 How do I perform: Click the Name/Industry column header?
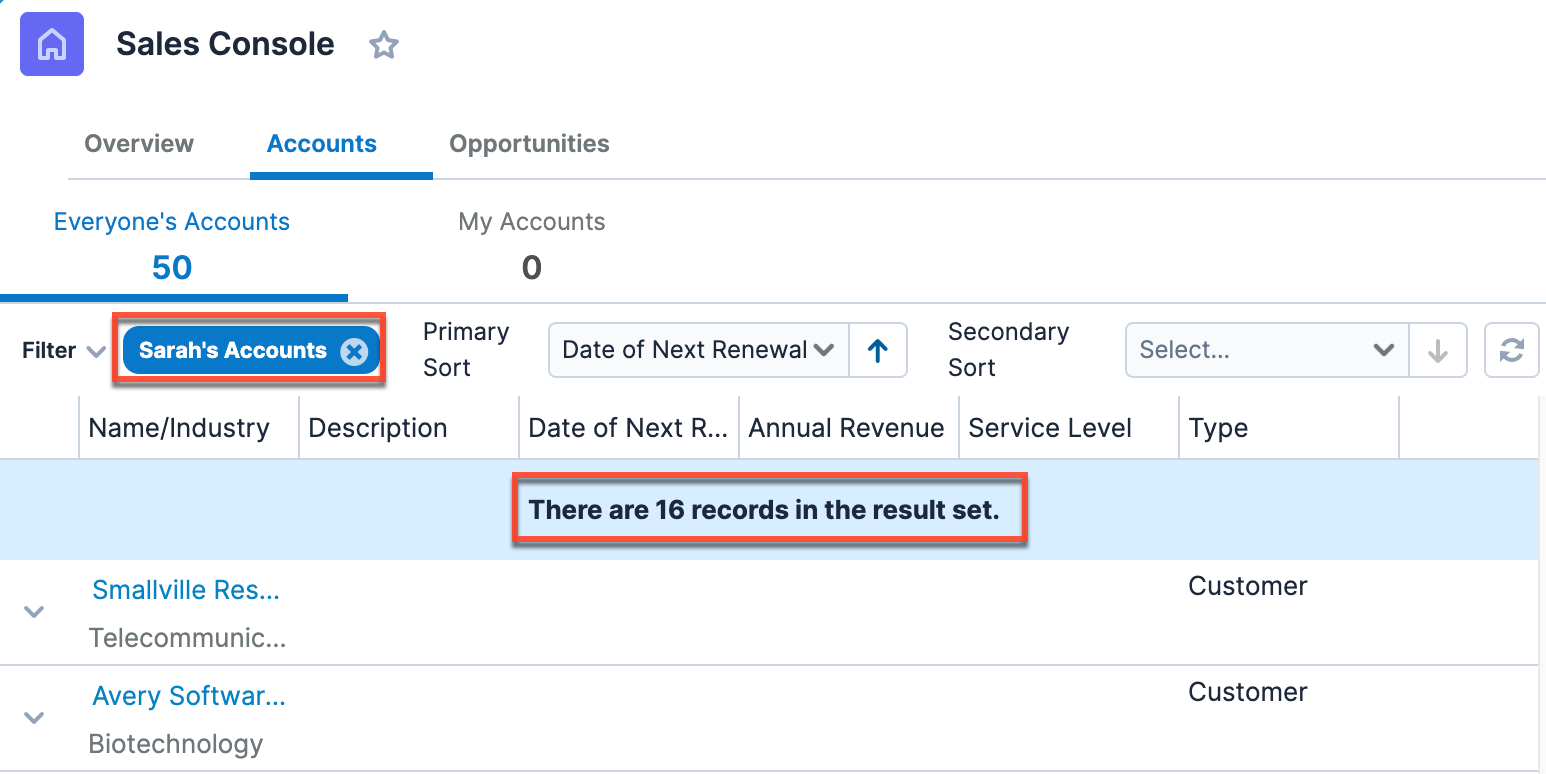tap(179, 429)
